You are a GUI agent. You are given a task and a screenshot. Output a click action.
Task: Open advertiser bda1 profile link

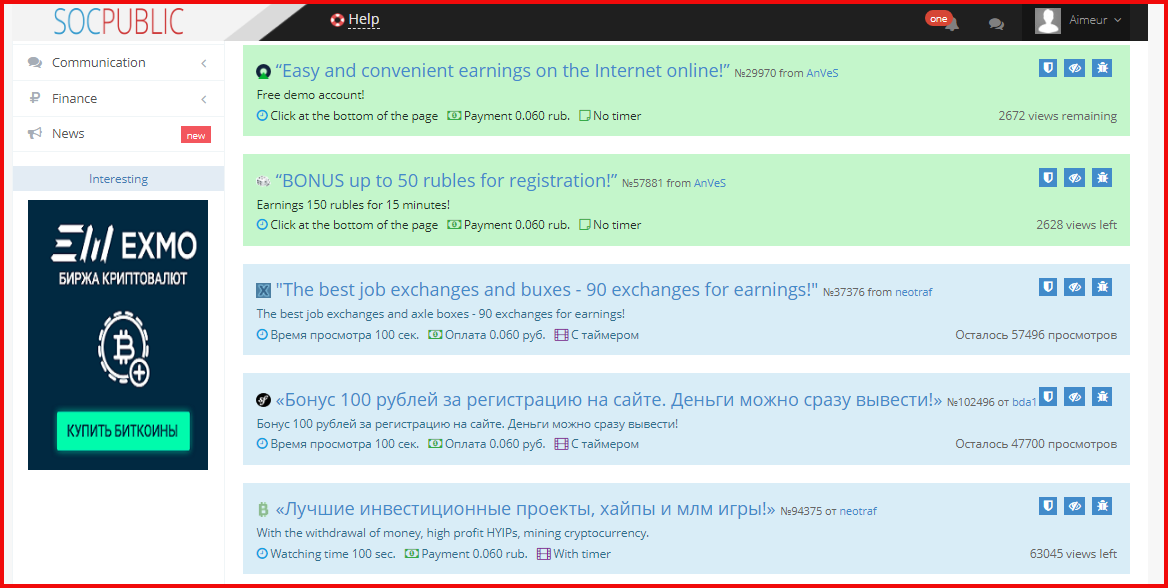point(1024,402)
